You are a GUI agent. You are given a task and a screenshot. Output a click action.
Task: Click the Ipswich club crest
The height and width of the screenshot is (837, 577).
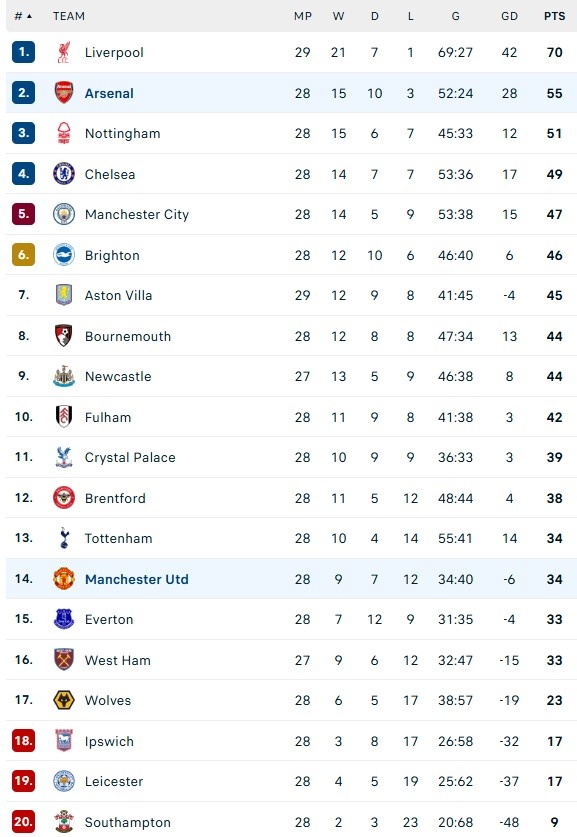[62, 741]
